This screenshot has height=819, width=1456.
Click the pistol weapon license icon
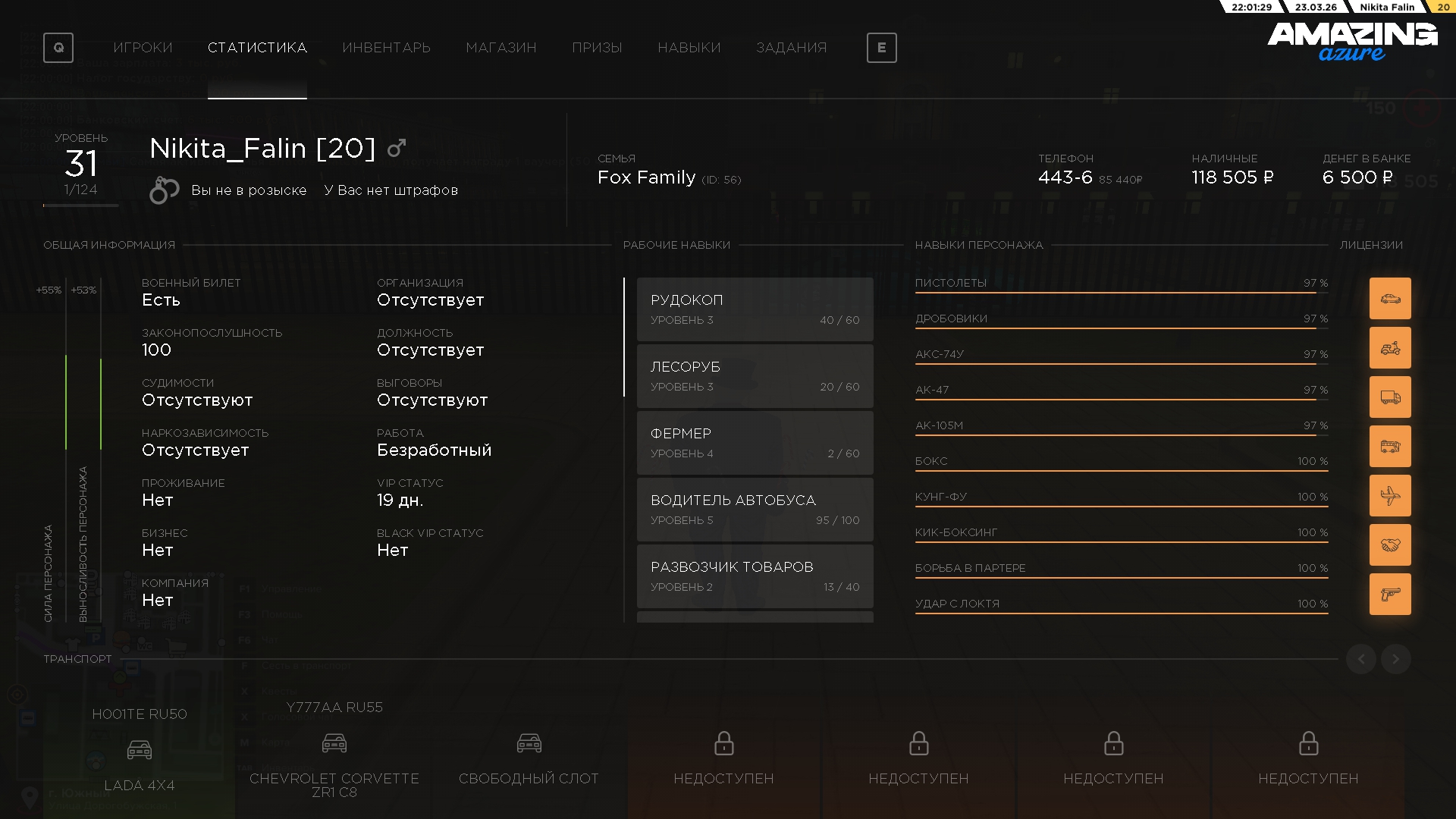tap(1390, 594)
